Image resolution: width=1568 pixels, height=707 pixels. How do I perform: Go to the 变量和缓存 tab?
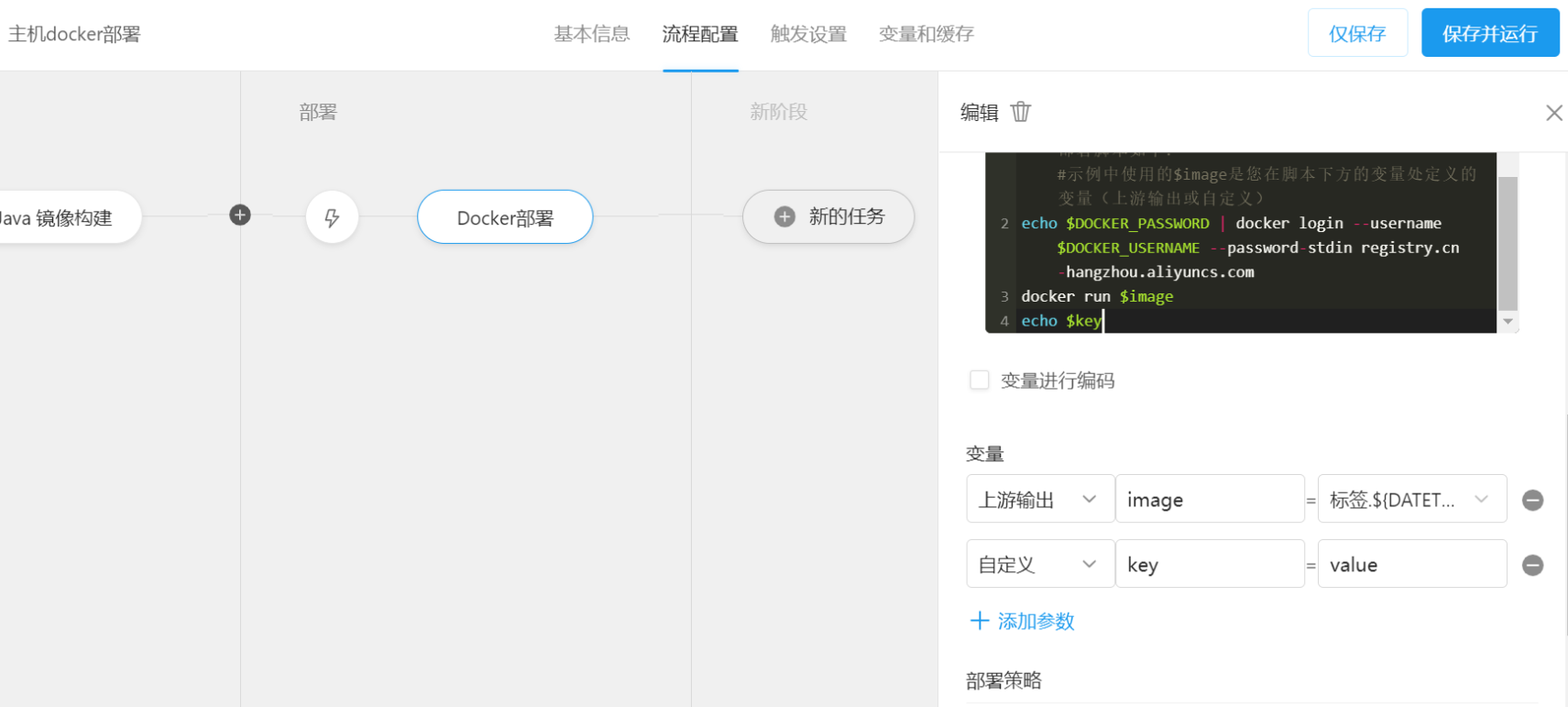[x=927, y=34]
